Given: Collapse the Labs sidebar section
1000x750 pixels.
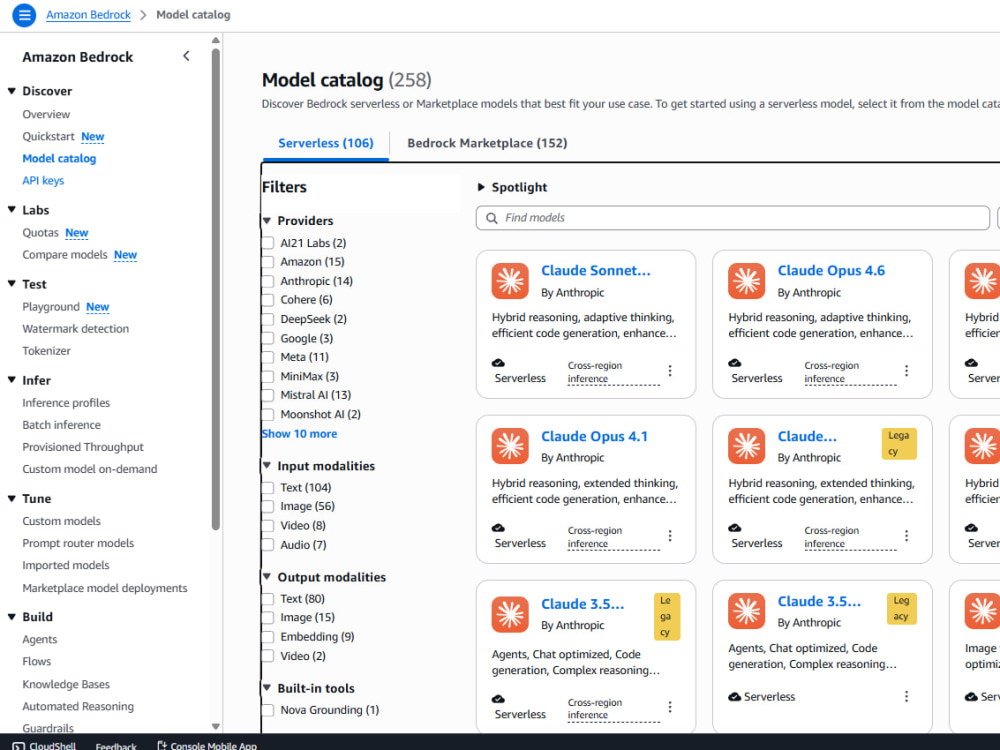Looking at the screenshot, I should tap(11, 210).
